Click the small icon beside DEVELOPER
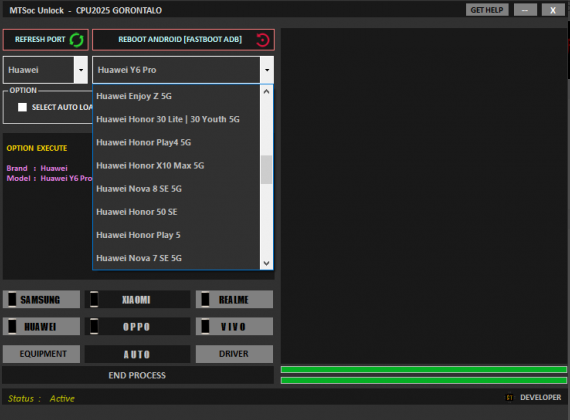This screenshot has width=570, height=420. [509, 397]
